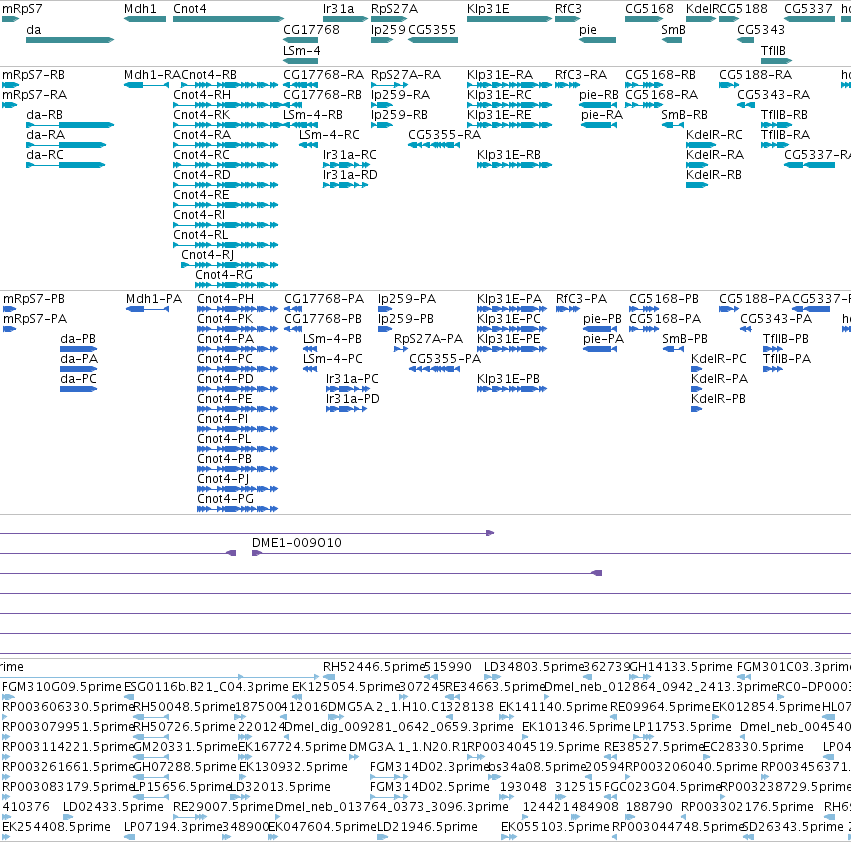The height and width of the screenshot is (842, 851).
Task: Click the CG5343 gene label
Action: 761,29
